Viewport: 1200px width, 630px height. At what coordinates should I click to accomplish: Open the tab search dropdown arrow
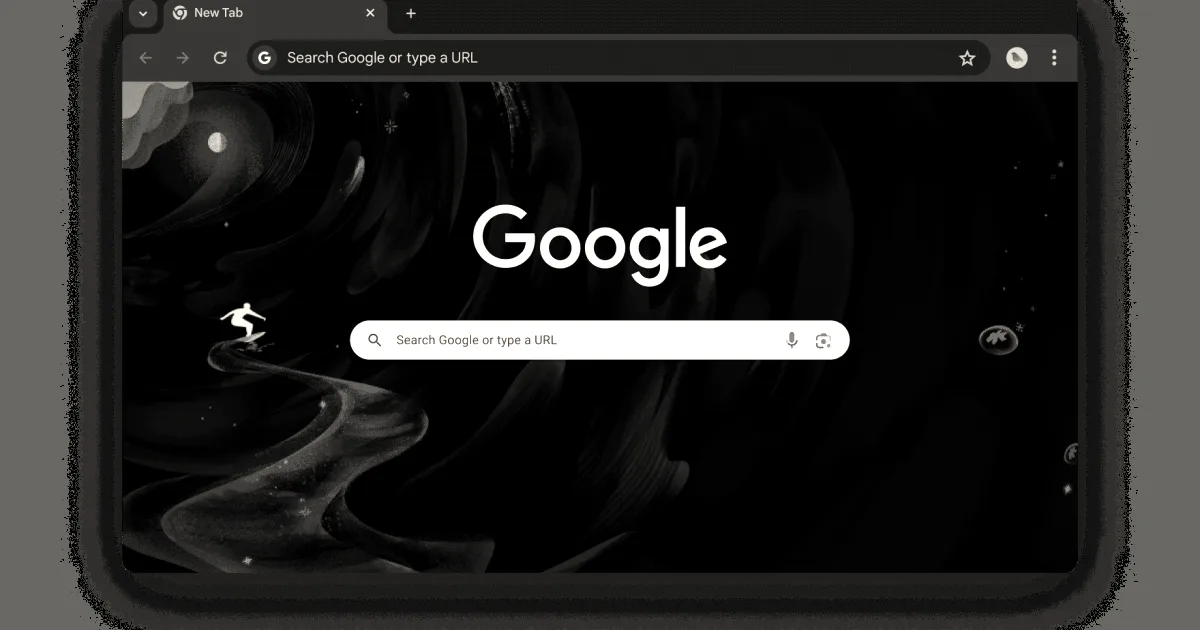click(x=143, y=14)
